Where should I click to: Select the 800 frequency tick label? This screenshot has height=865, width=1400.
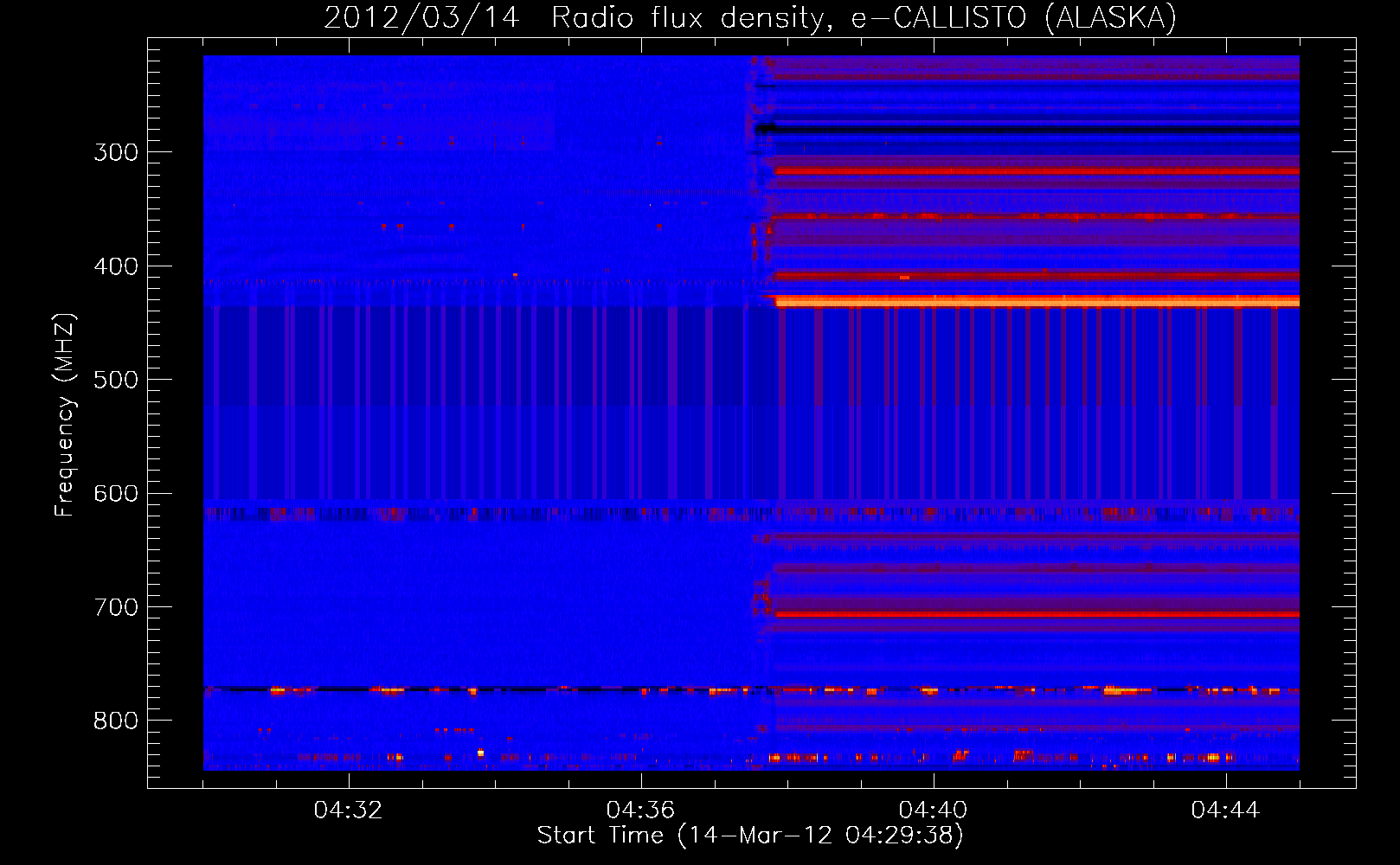click(x=116, y=721)
